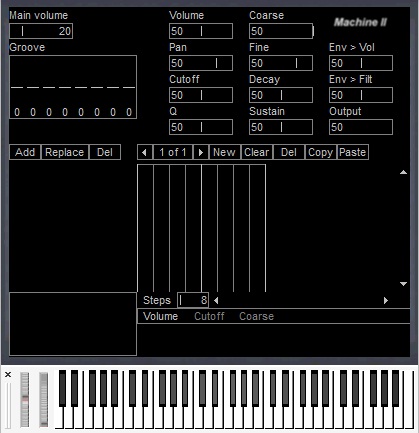Switch to the Volume step tab
419x433 pixels.
(161, 316)
